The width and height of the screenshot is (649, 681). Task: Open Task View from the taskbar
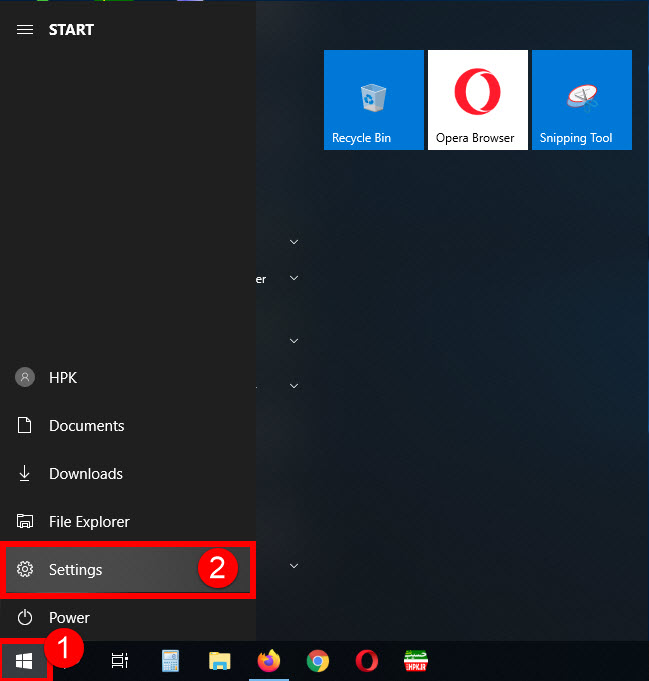(120, 661)
